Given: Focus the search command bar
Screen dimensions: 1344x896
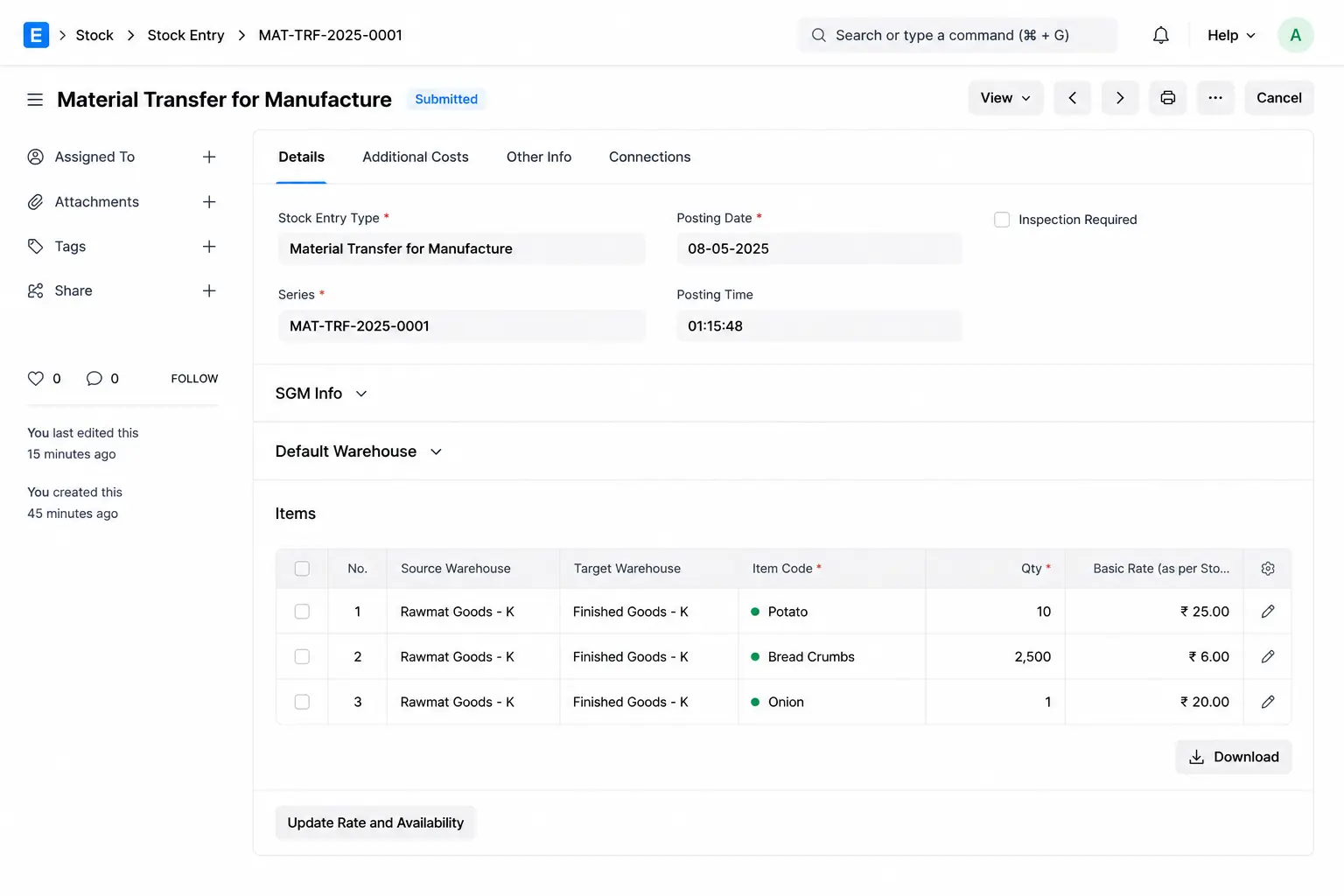Looking at the screenshot, I should pyautogui.click(x=957, y=35).
